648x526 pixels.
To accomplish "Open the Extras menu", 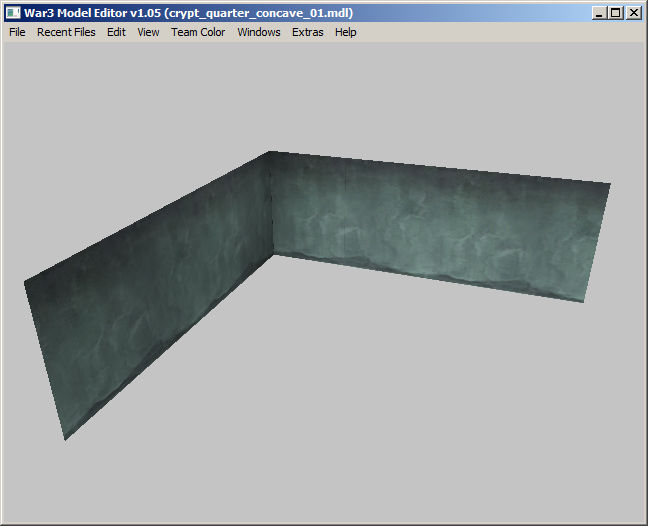I will point(307,32).
